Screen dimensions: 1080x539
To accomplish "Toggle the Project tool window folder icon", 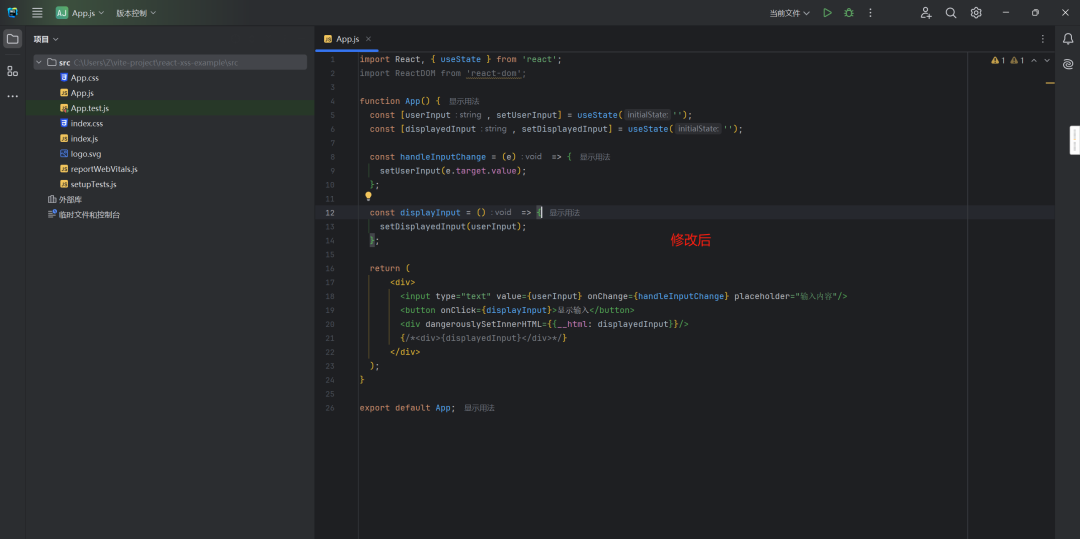I will 12,39.
